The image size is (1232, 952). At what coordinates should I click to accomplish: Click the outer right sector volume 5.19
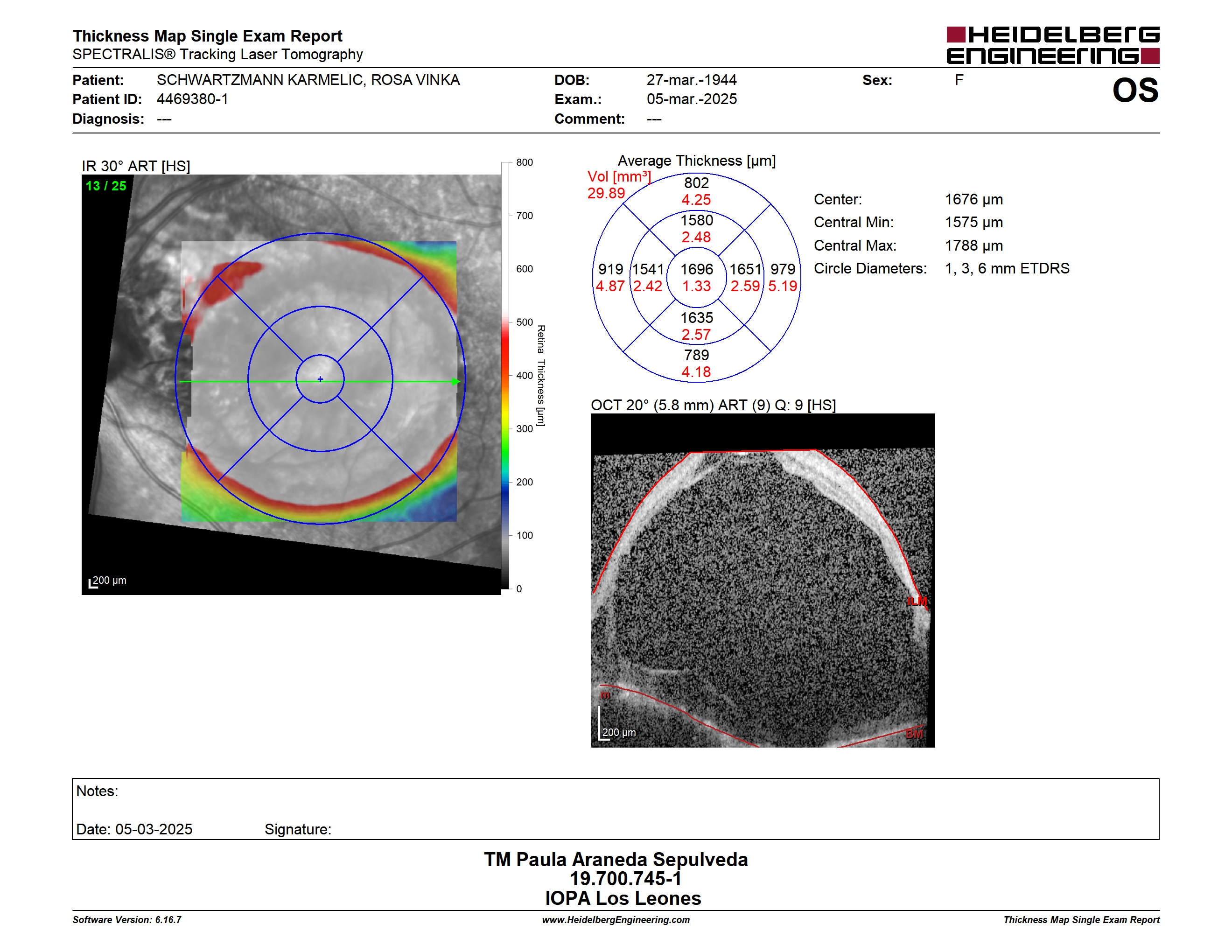[783, 286]
